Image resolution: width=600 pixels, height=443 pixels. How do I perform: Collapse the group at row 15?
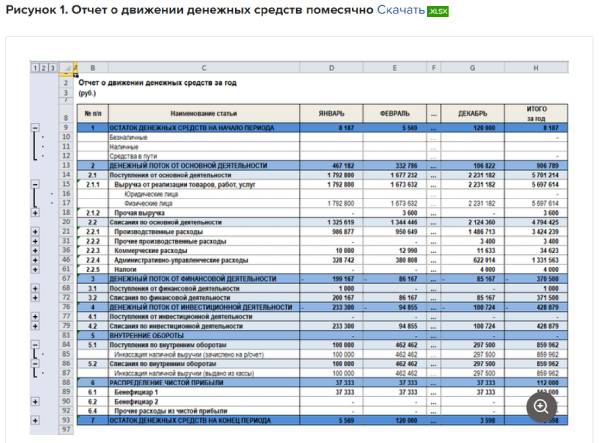[x=37, y=184]
